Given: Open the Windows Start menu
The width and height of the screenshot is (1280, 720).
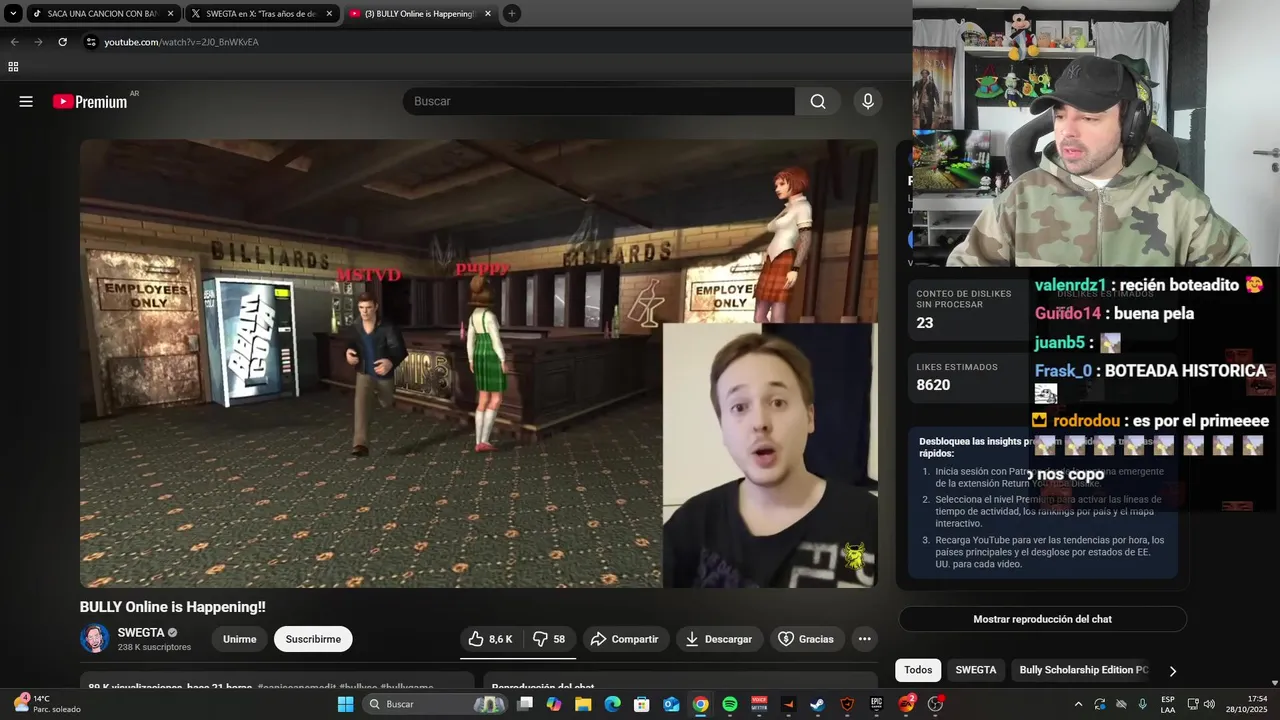Looking at the screenshot, I should 345,704.
